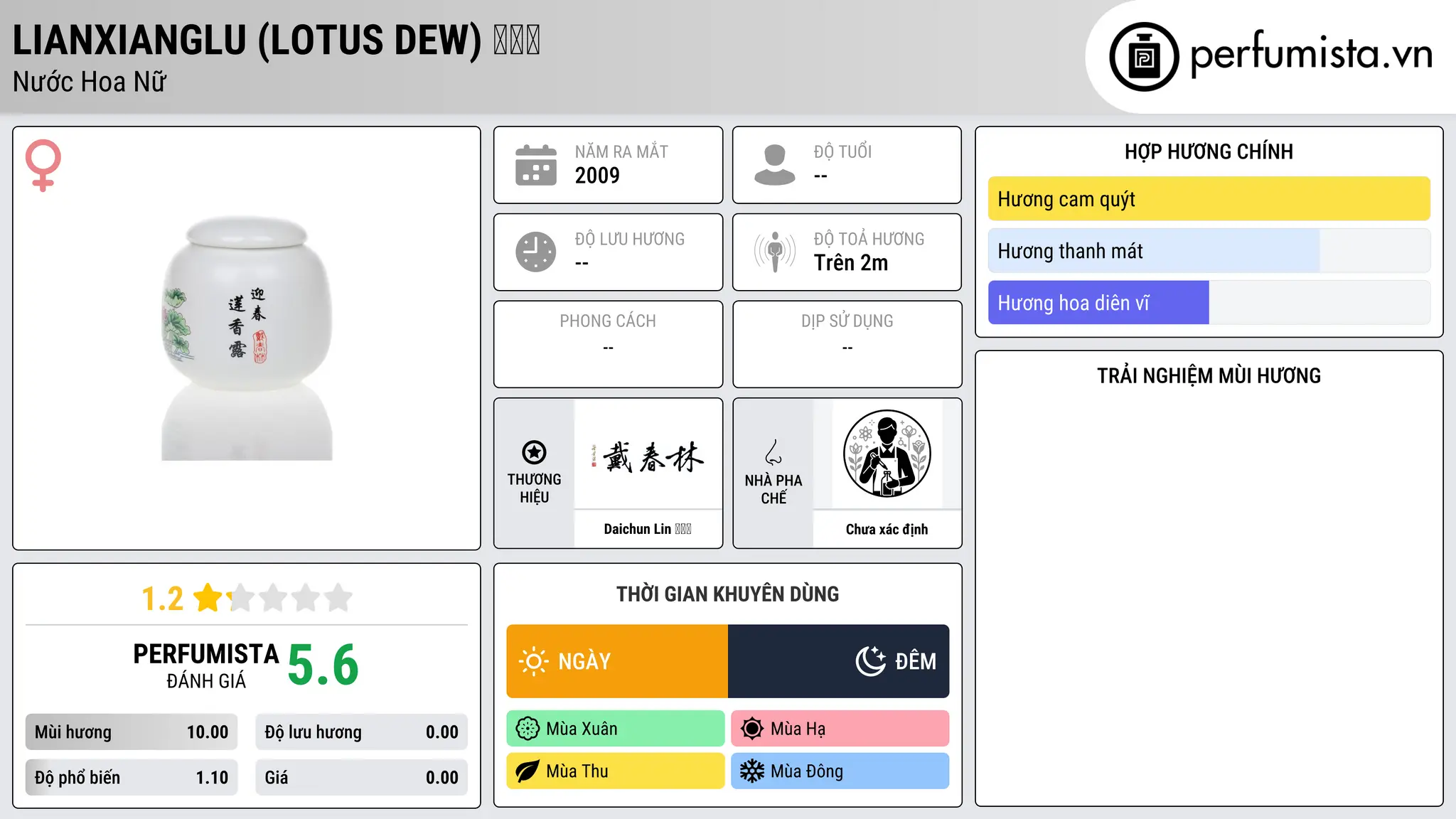Click the person silhouette icon for age
The height and width of the screenshot is (819, 1456).
775,165
